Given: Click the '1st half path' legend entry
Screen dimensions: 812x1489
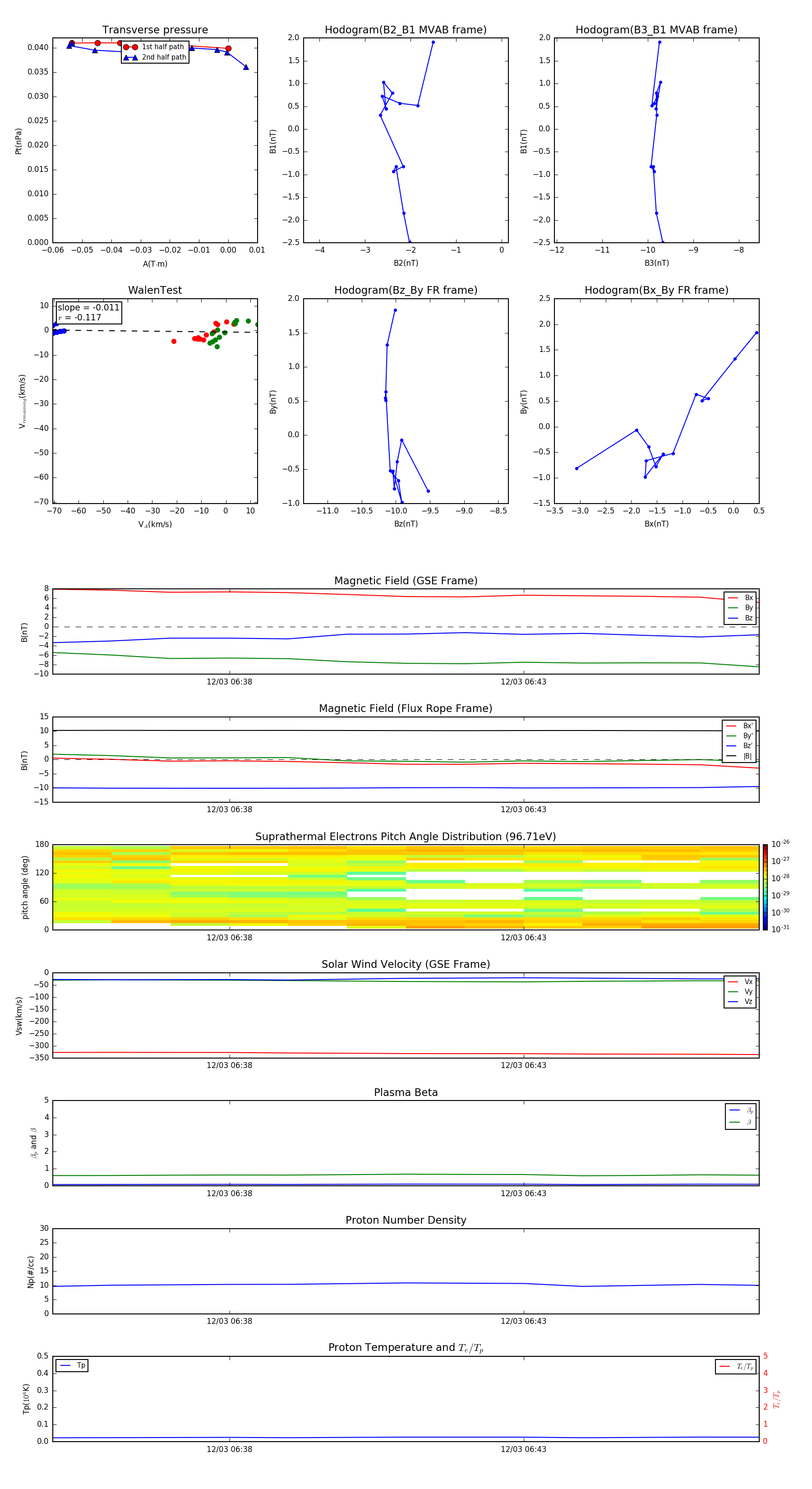Looking at the screenshot, I should (154, 47).
